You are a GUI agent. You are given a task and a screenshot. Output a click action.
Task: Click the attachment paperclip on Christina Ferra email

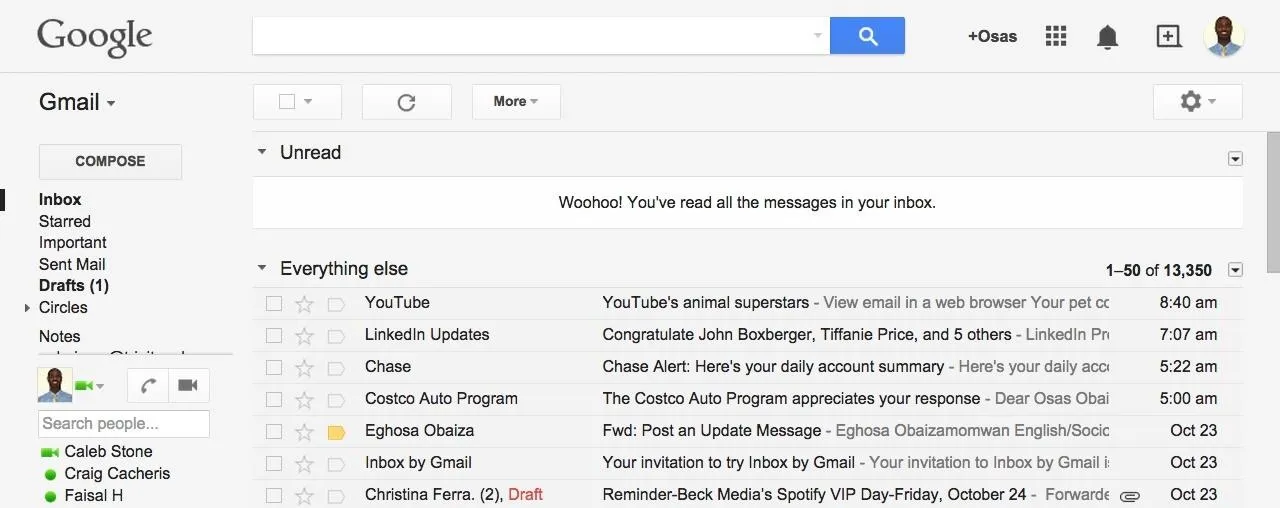click(x=1130, y=495)
